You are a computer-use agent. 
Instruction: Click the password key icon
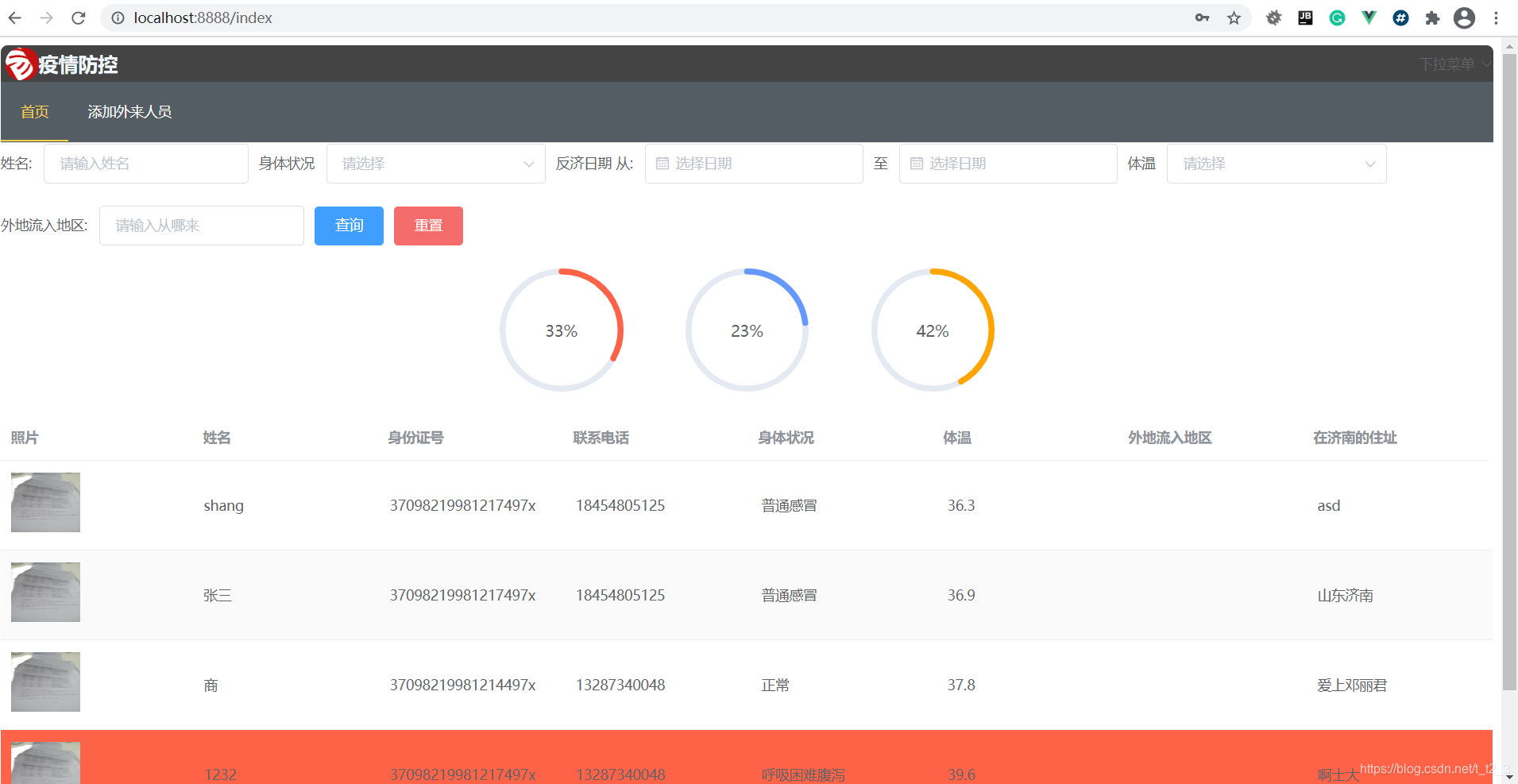1202,17
